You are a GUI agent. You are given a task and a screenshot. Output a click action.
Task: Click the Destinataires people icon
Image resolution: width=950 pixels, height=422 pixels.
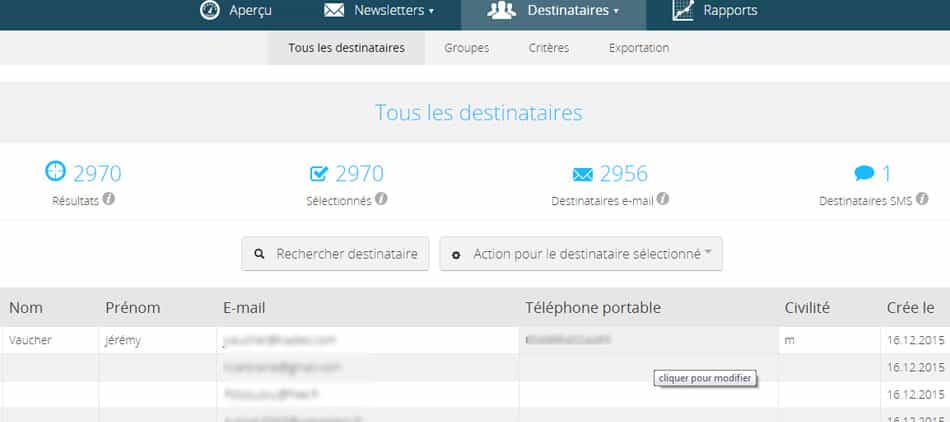coord(502,10)
